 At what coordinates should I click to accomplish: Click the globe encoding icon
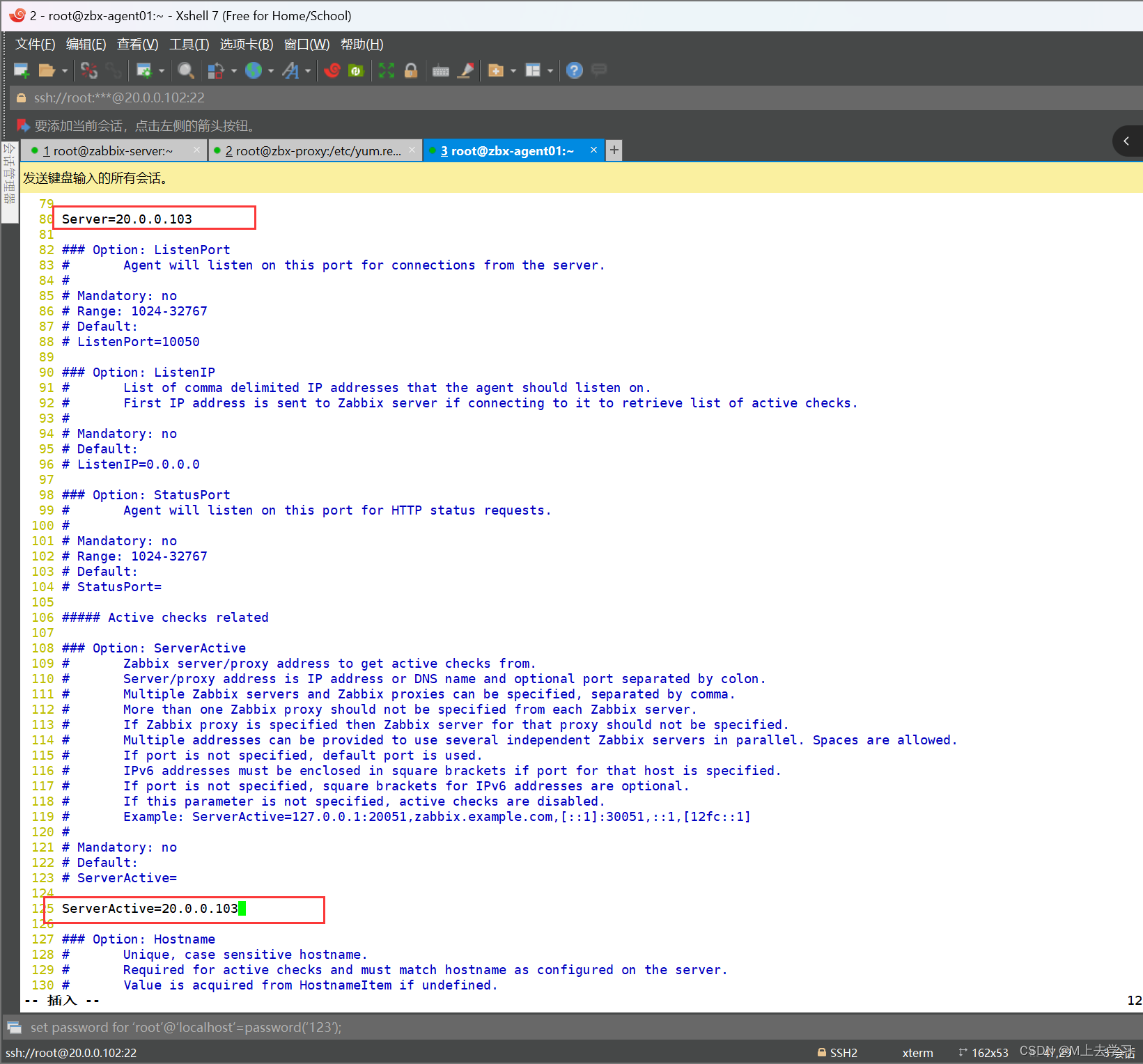pyautogui.click(x=254, y=70)
